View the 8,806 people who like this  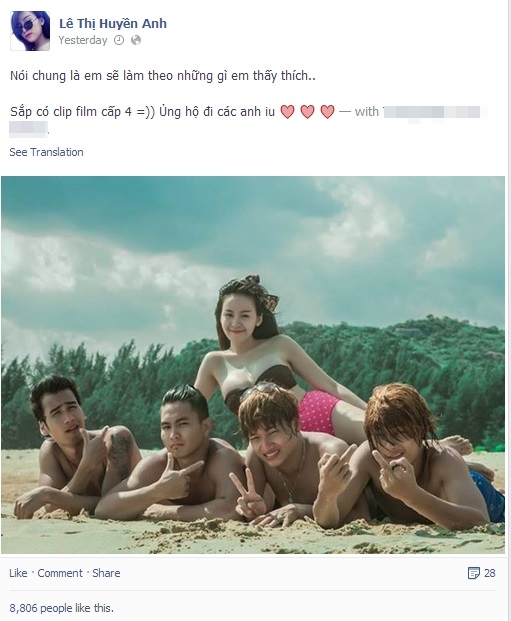61,608
